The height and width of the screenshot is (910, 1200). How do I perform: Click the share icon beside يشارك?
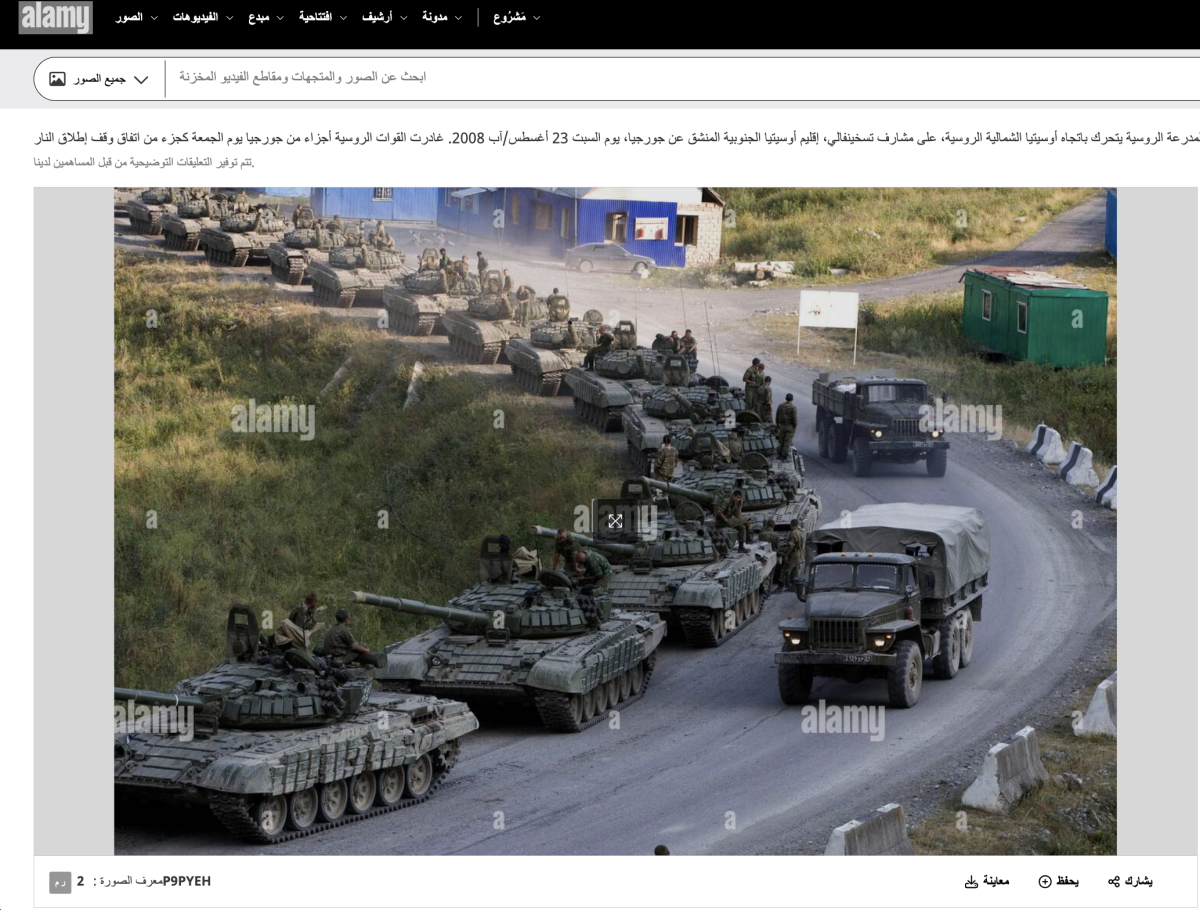click(1114, 881)
